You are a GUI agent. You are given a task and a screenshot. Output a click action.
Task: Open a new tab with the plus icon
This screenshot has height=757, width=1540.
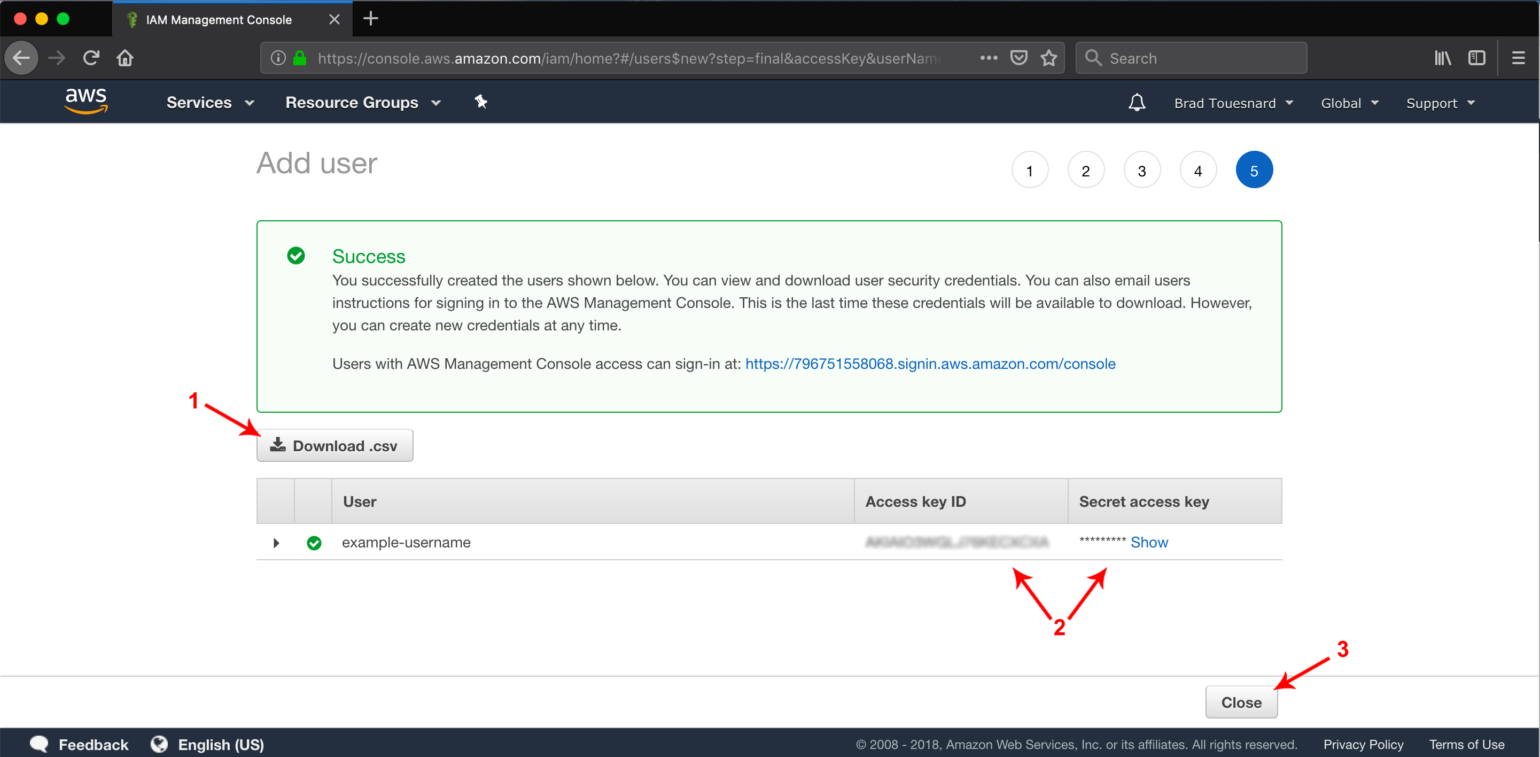(371, 18)
